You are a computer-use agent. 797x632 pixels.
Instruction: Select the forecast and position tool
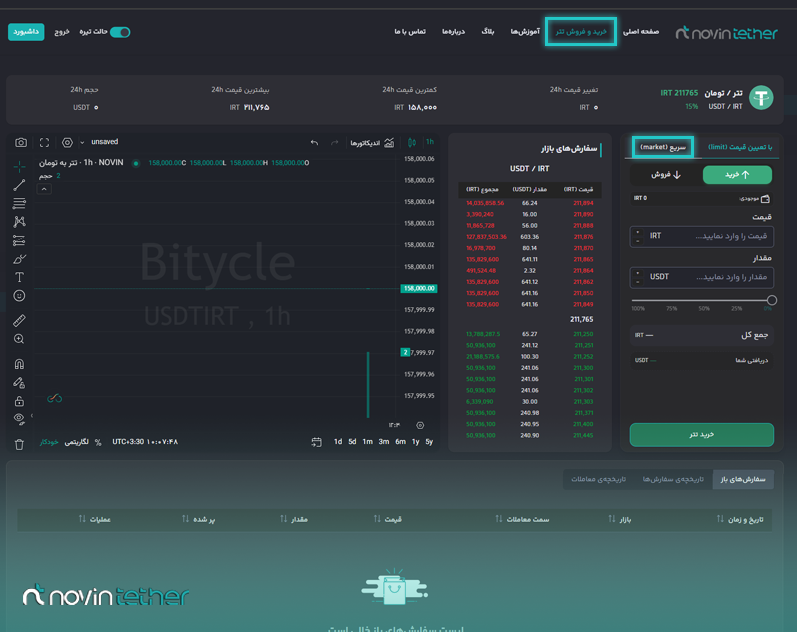[19, 240]
